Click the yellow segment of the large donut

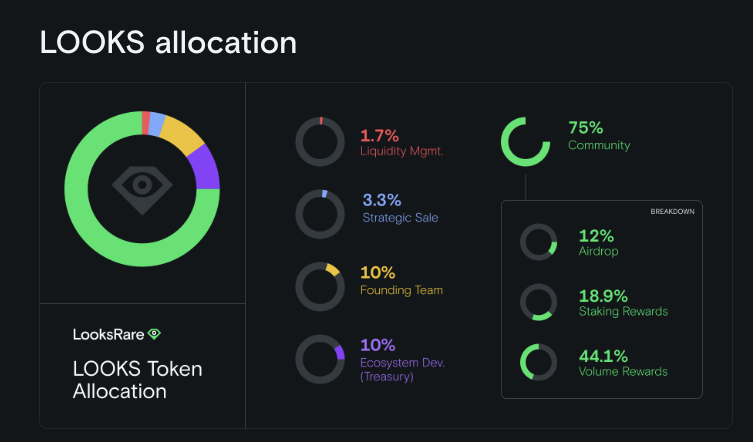[x=182, y=131]
